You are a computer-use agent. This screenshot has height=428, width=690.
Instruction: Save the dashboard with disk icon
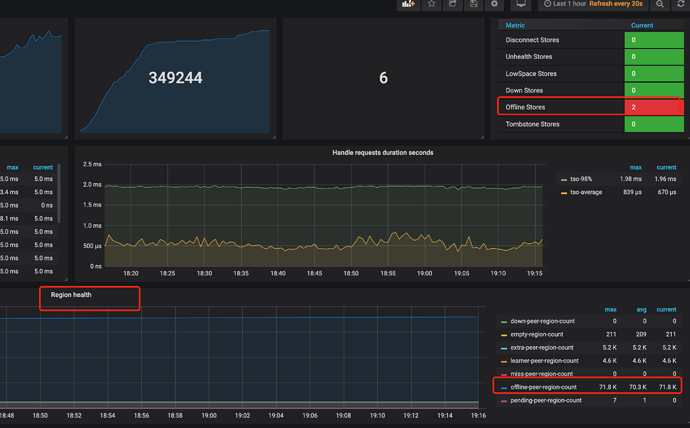(x=474, y=5)
